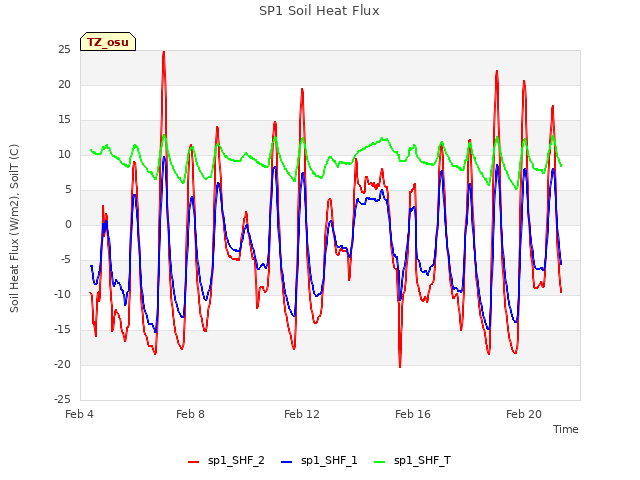Click the lowest red dip near -20
The height and width of the screenshot is (480, 640).
pos(400,366)
